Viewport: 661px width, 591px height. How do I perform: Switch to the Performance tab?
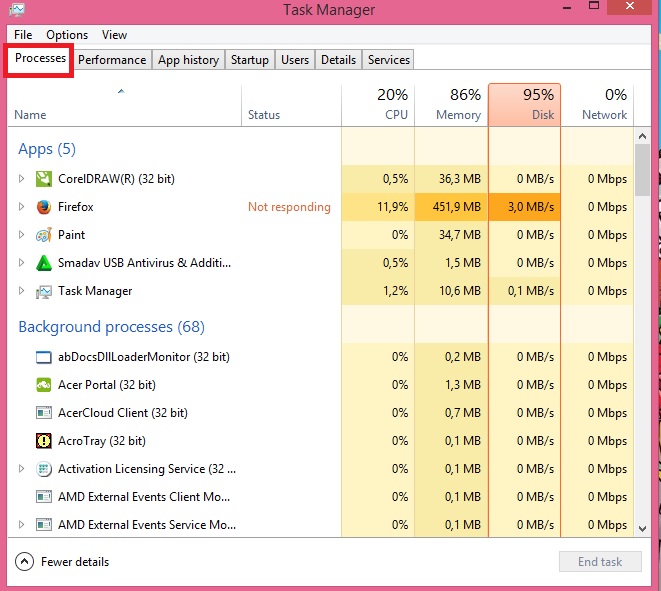(112, 60)
